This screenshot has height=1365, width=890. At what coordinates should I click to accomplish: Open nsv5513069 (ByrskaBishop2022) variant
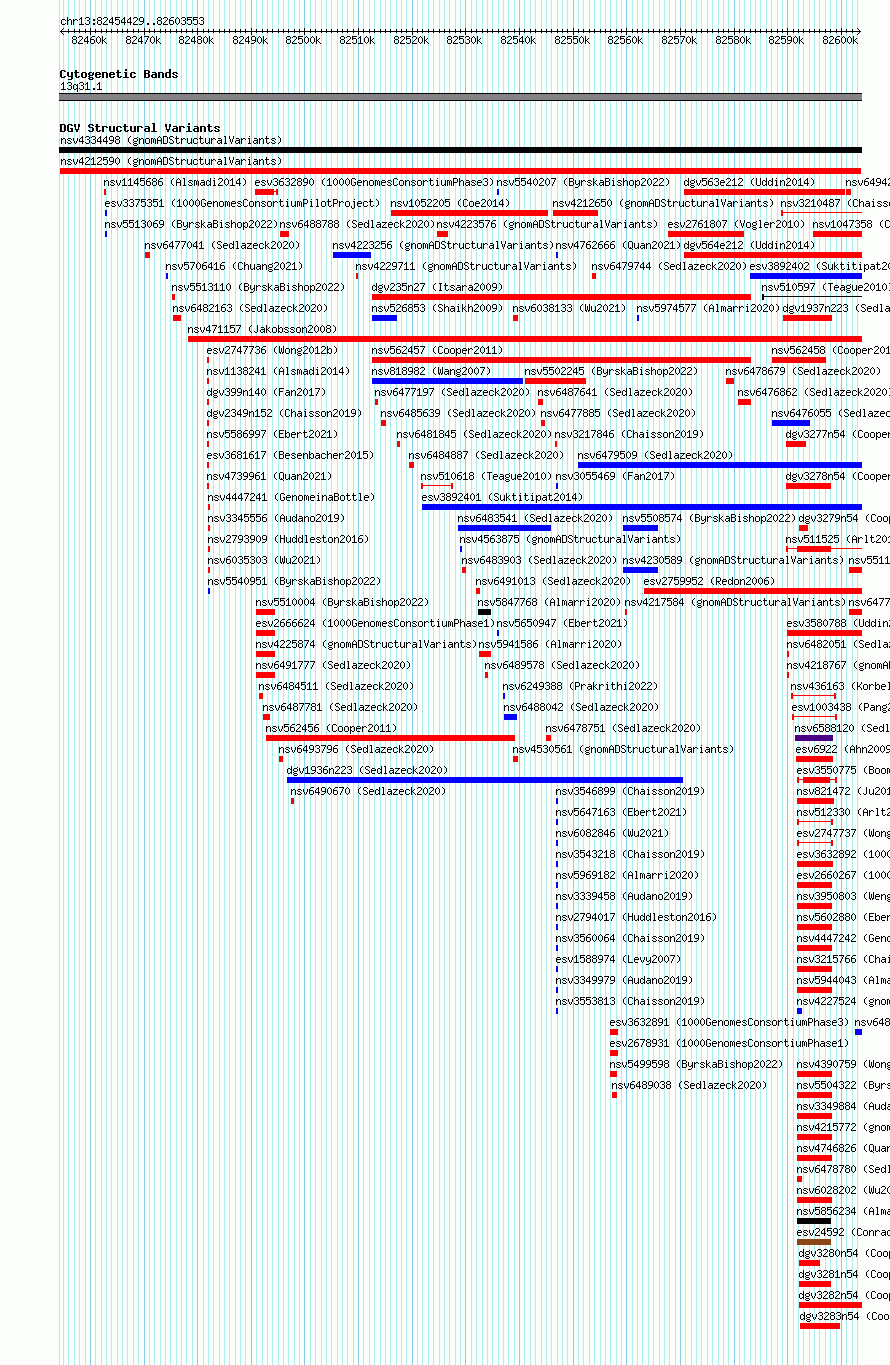[x=190, y=224]
